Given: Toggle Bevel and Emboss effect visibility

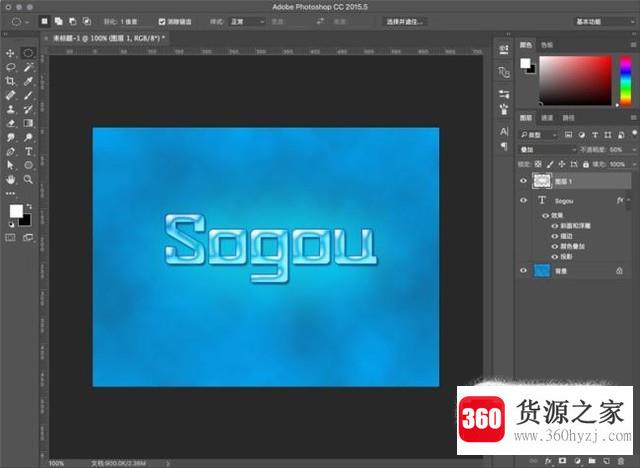Looking at the screenshot, I should pyautogui.click(x=554, y=226).
